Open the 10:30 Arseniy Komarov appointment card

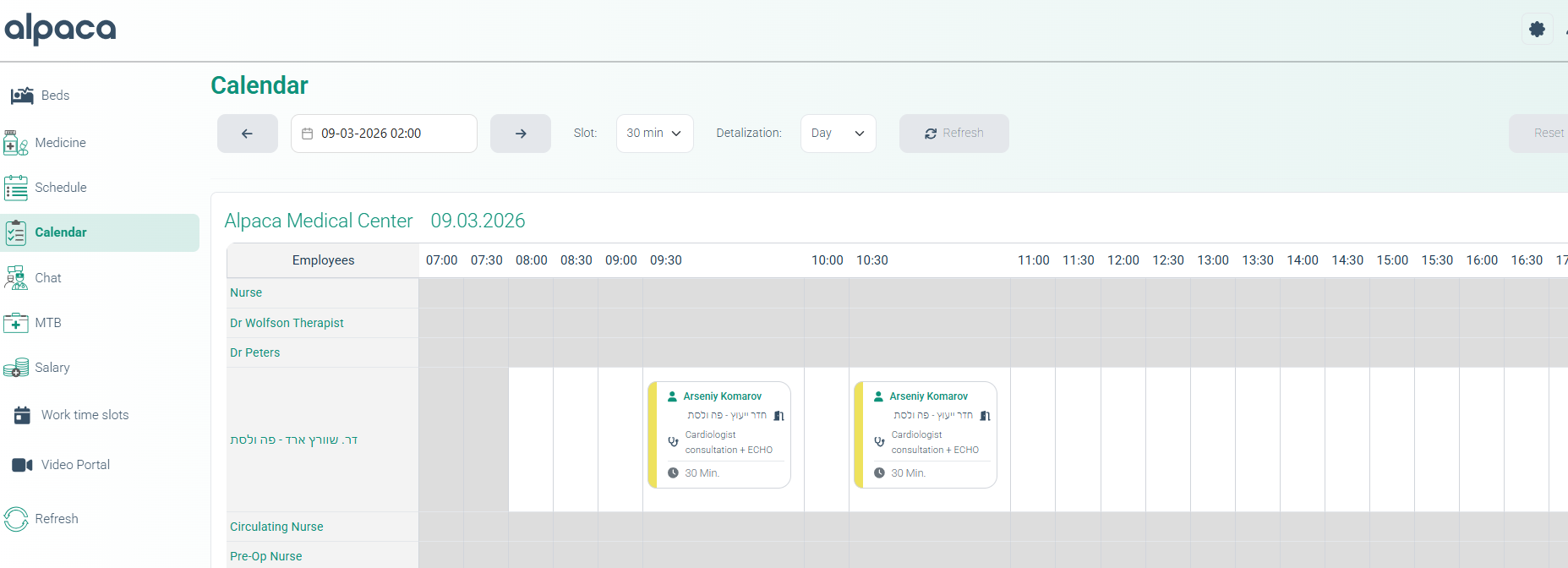[926, 434]
